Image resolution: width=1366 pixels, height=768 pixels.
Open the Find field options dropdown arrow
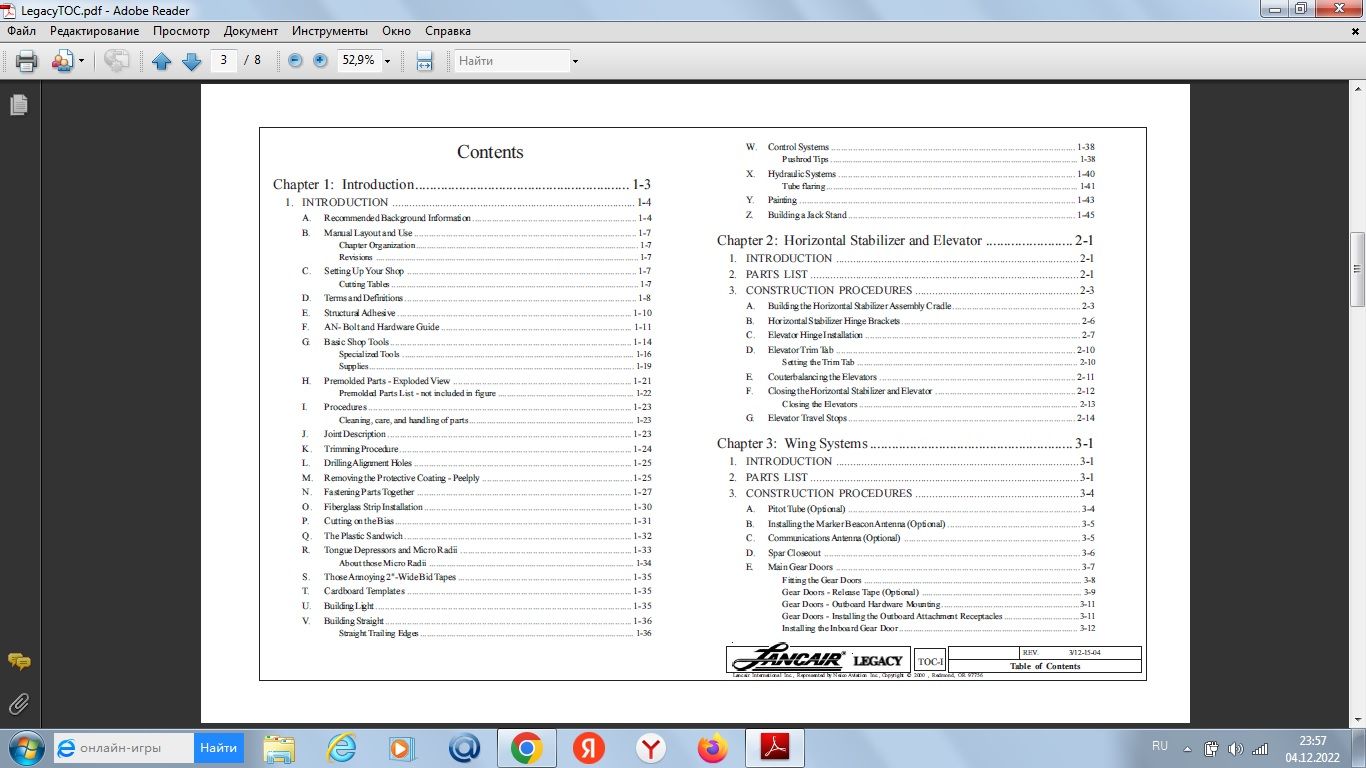point(575,61)
